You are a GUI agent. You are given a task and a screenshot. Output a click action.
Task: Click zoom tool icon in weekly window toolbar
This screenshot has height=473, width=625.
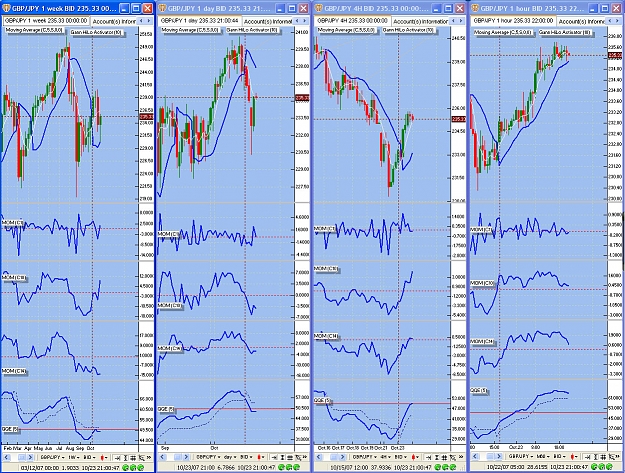click(142, 458)
